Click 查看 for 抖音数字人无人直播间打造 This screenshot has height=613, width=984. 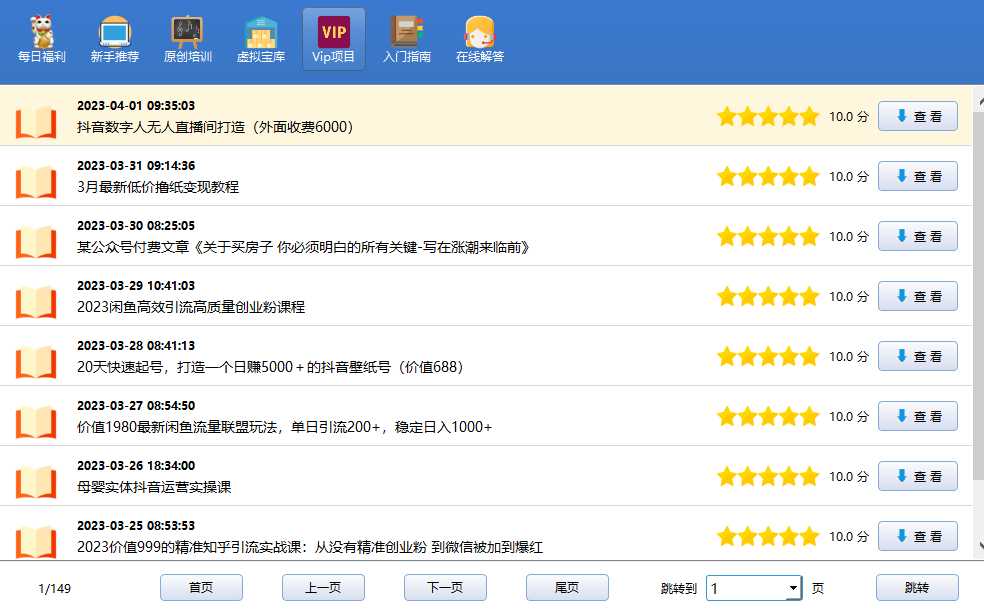tap(917, 116)
